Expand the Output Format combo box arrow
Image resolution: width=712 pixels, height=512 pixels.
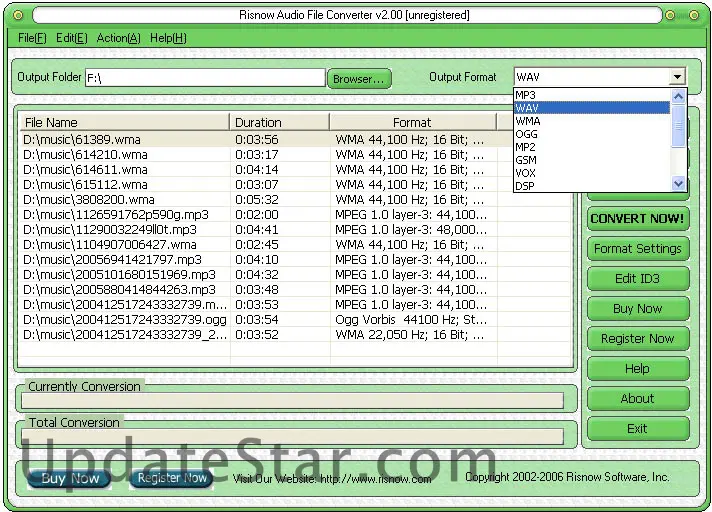pos(677,77)
